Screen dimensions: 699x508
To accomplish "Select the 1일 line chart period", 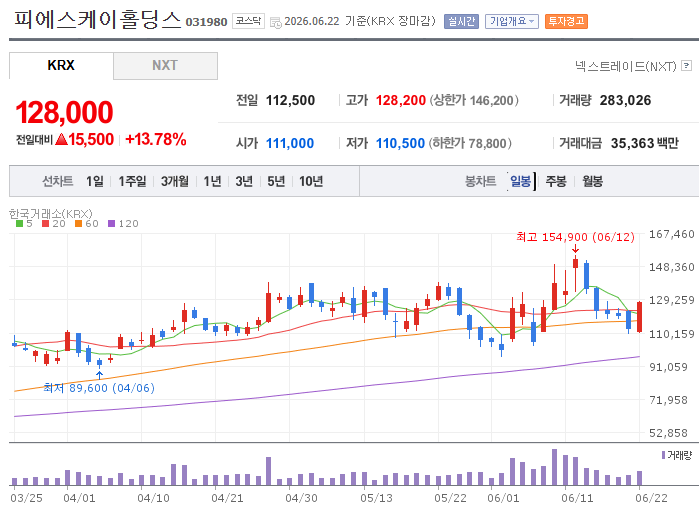I will click(95, 181).
